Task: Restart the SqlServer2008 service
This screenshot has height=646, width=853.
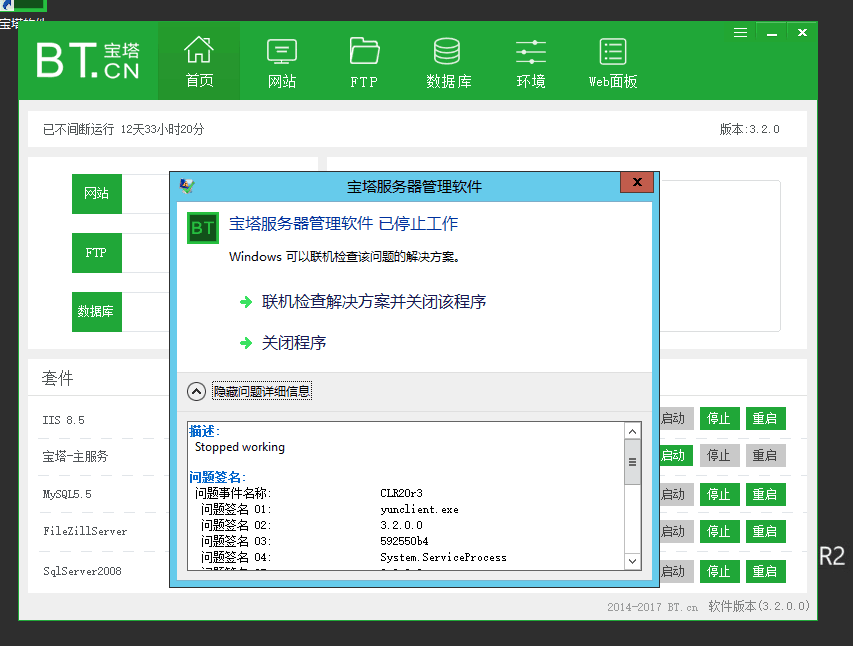Action: click(x=765, y=571)
